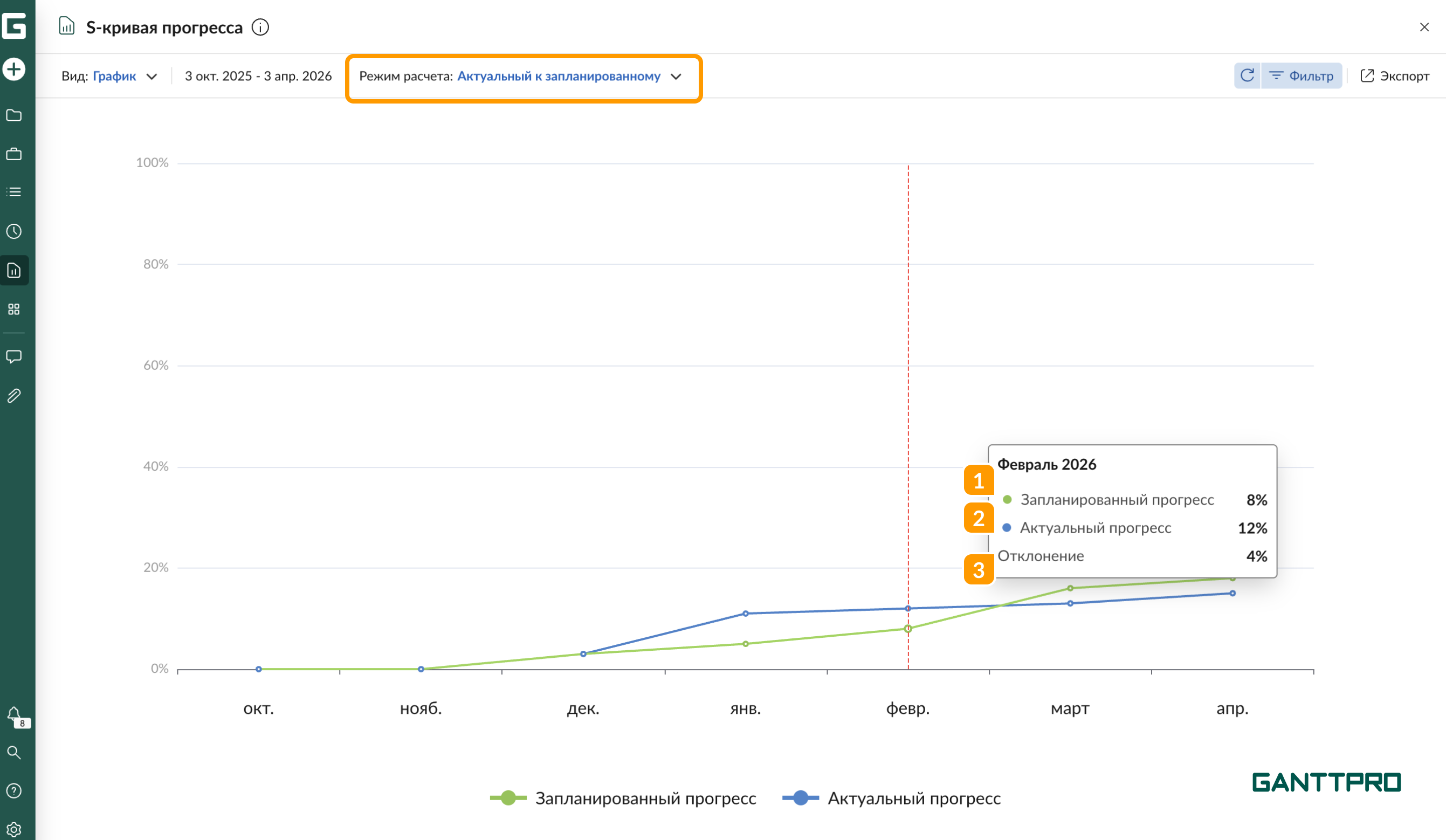The width and height of the screenshot is (1446, 840).
Task: Click the Экспорт button
Action: click(1394, 75)
